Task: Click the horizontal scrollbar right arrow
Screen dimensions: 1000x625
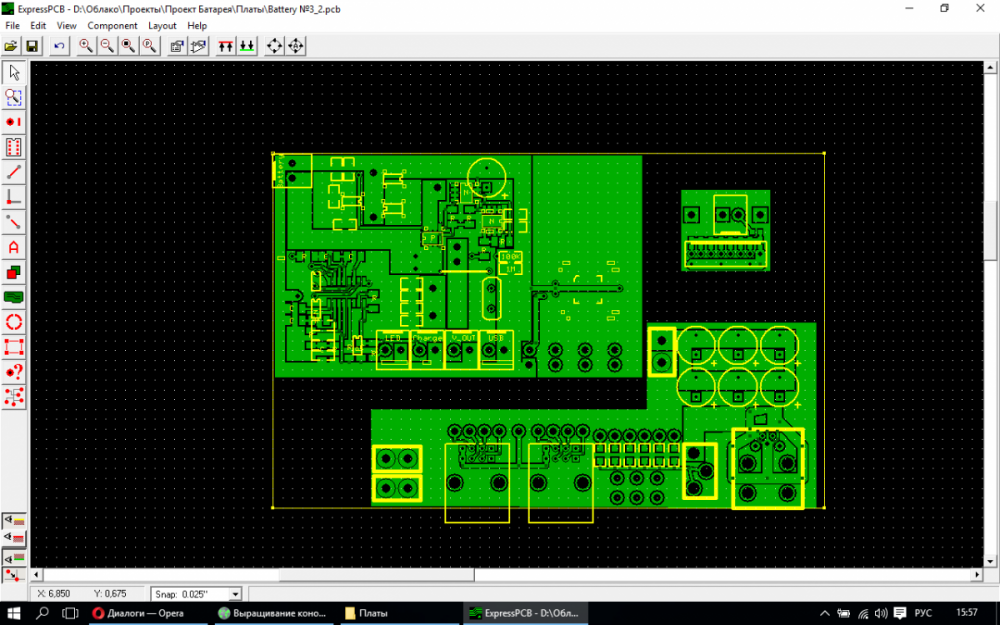Action: 976,575
